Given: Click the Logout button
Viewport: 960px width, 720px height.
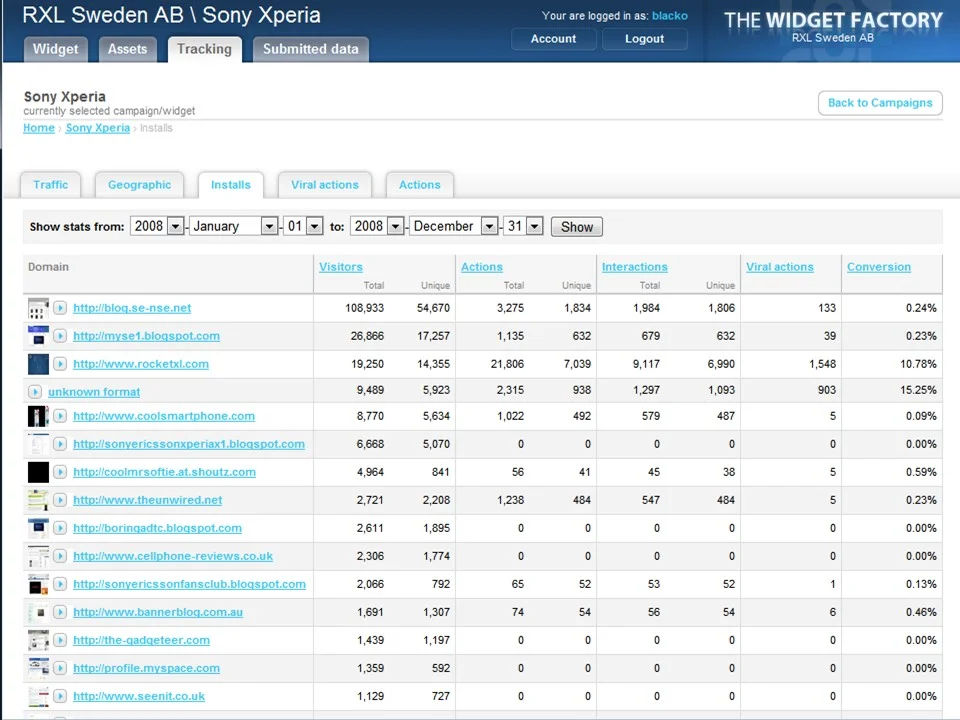Looking at the screenshot, I should tap(645, 39).
